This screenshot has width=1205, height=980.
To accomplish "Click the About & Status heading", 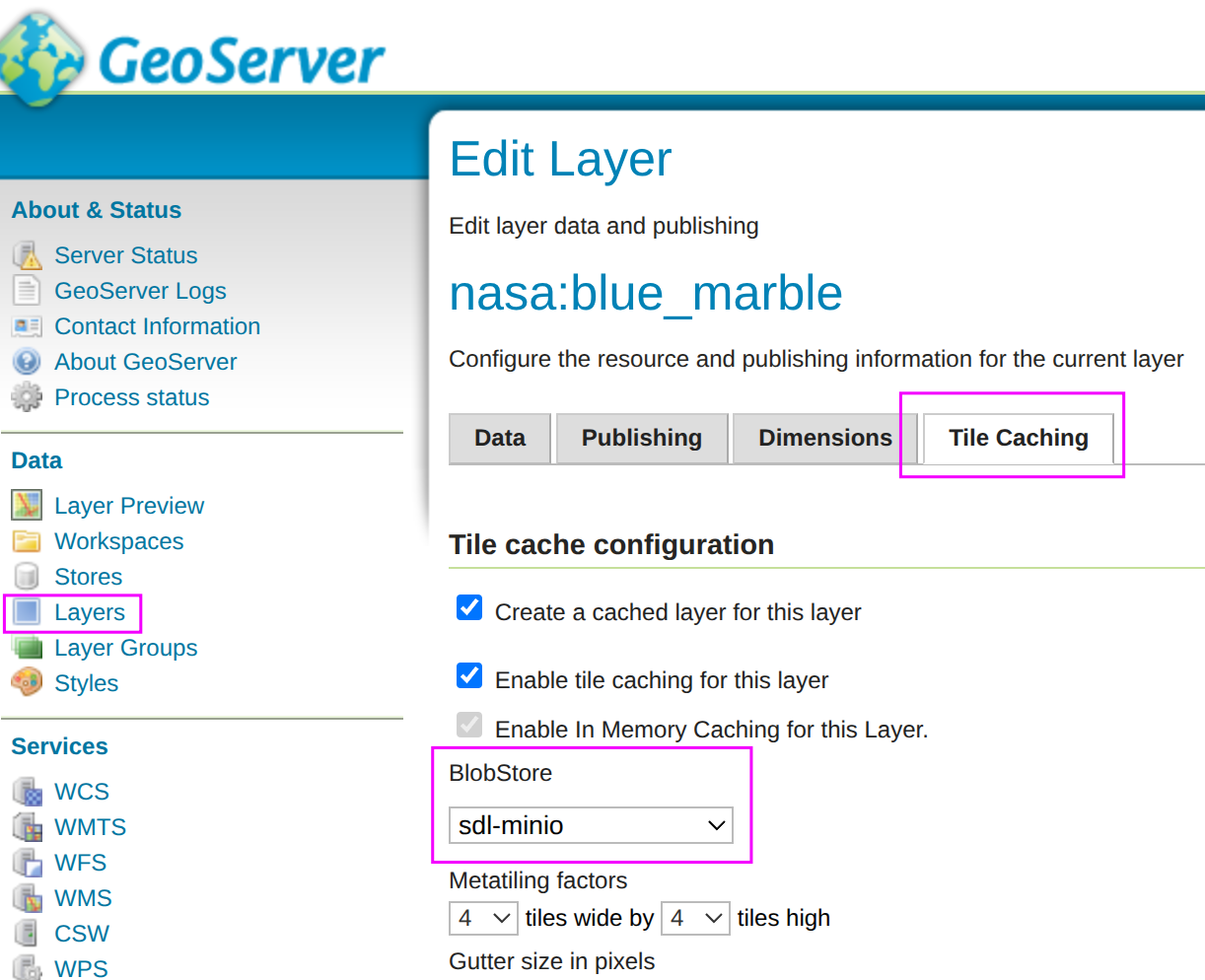I will tap(97, 210).
